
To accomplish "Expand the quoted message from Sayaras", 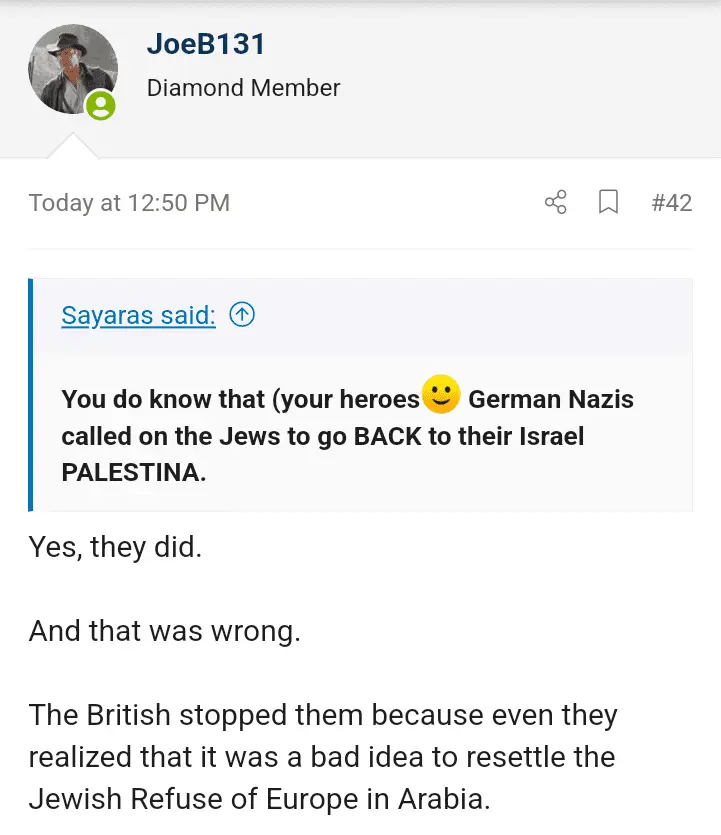I will [x=360, y=435].
